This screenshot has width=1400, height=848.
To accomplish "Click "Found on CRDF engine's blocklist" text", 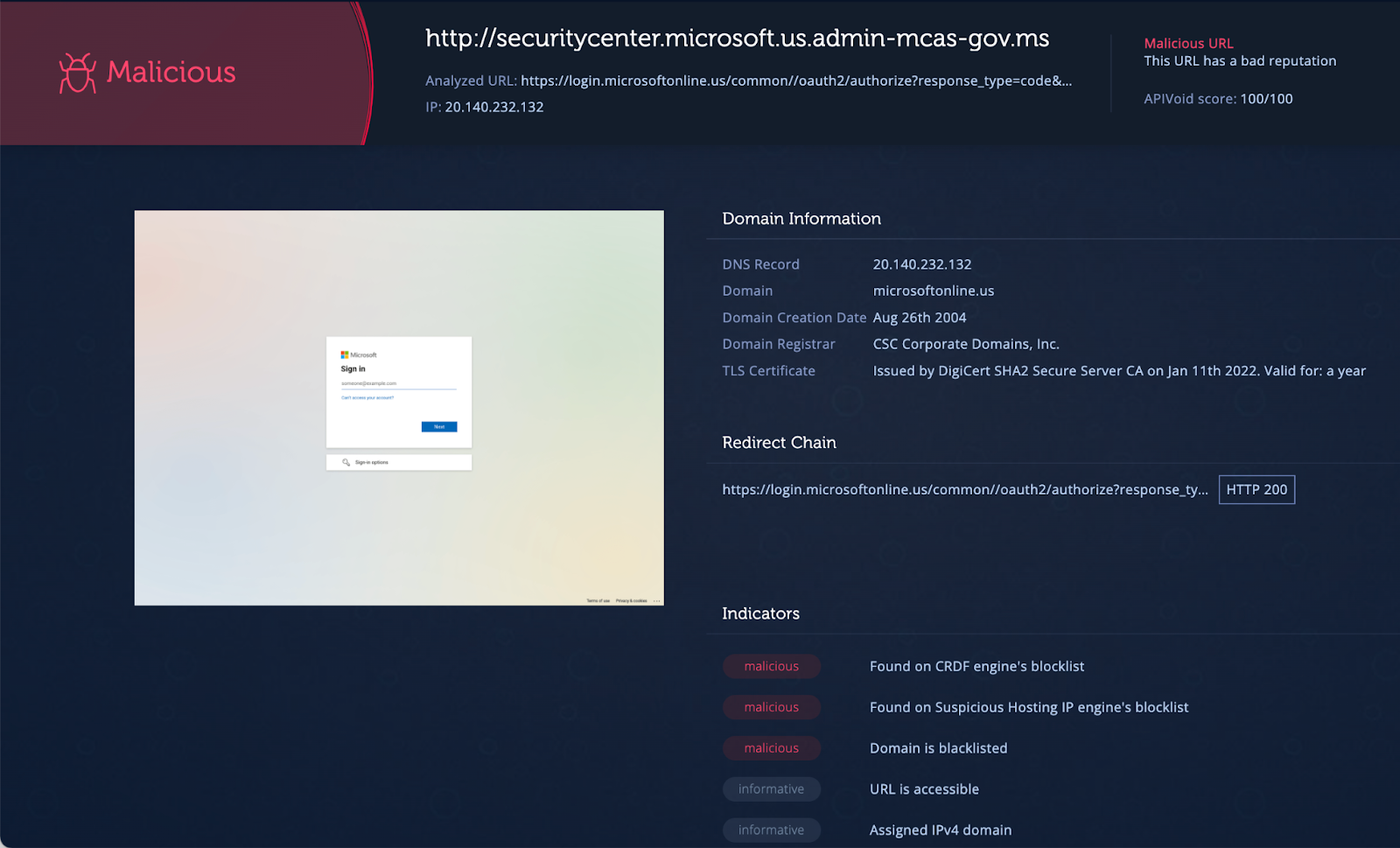I will tap(976, 666).
